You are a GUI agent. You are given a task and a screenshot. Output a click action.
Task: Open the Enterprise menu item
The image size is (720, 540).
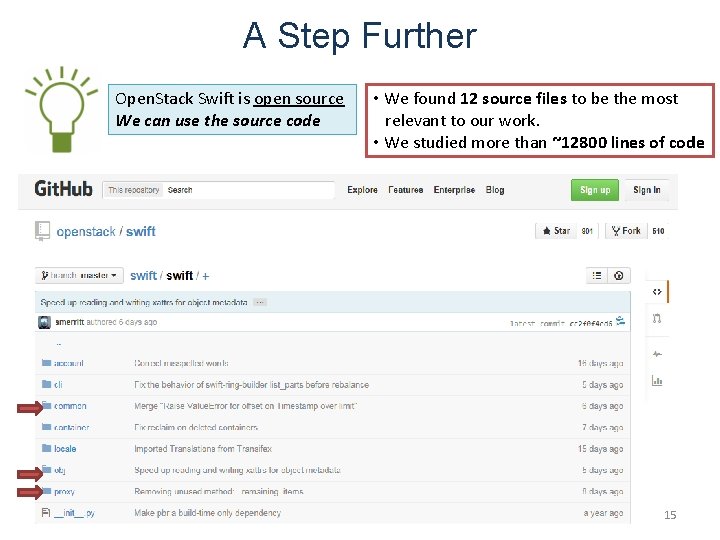point(454,190)
